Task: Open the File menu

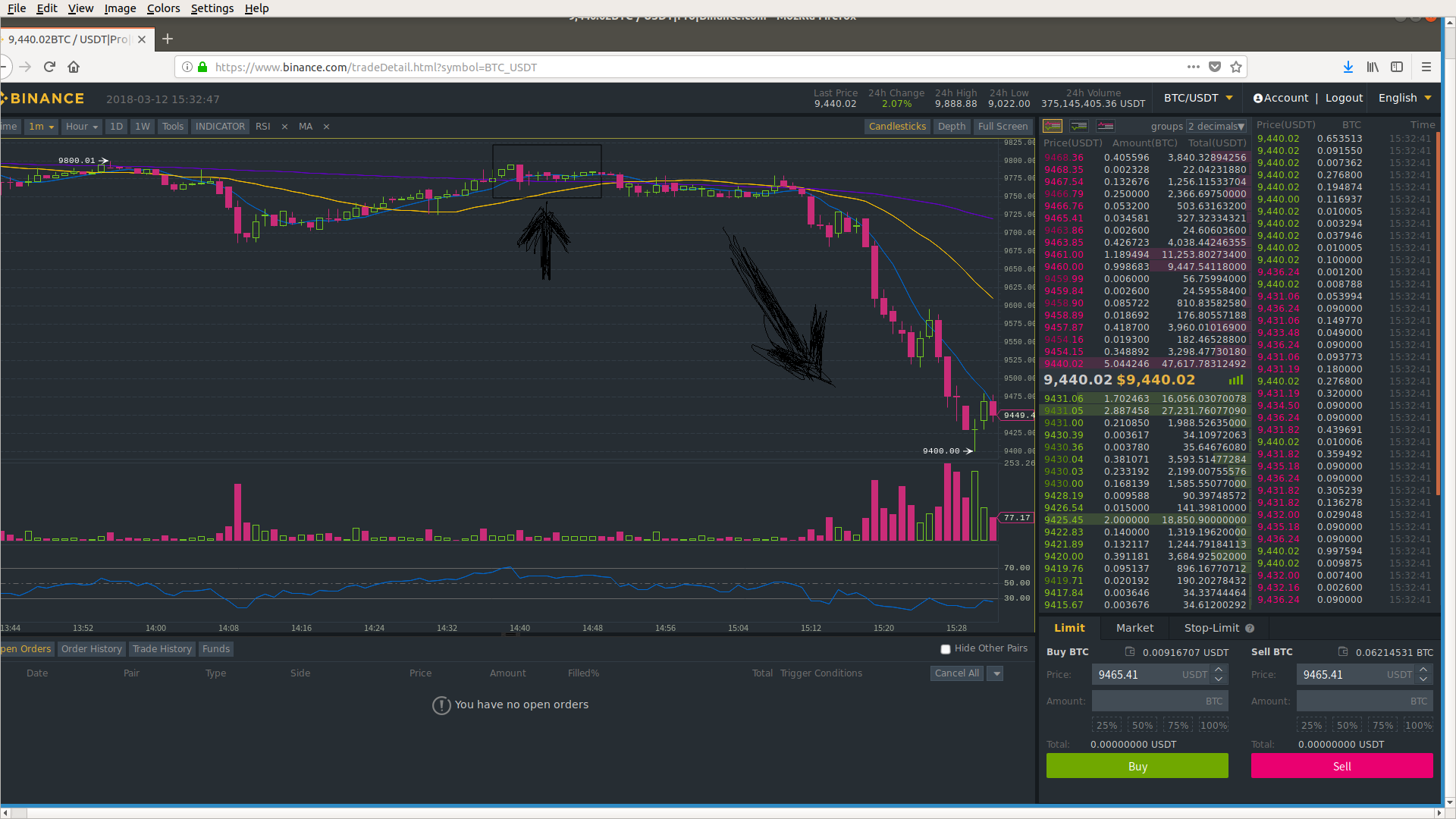Action: point(17,8)
